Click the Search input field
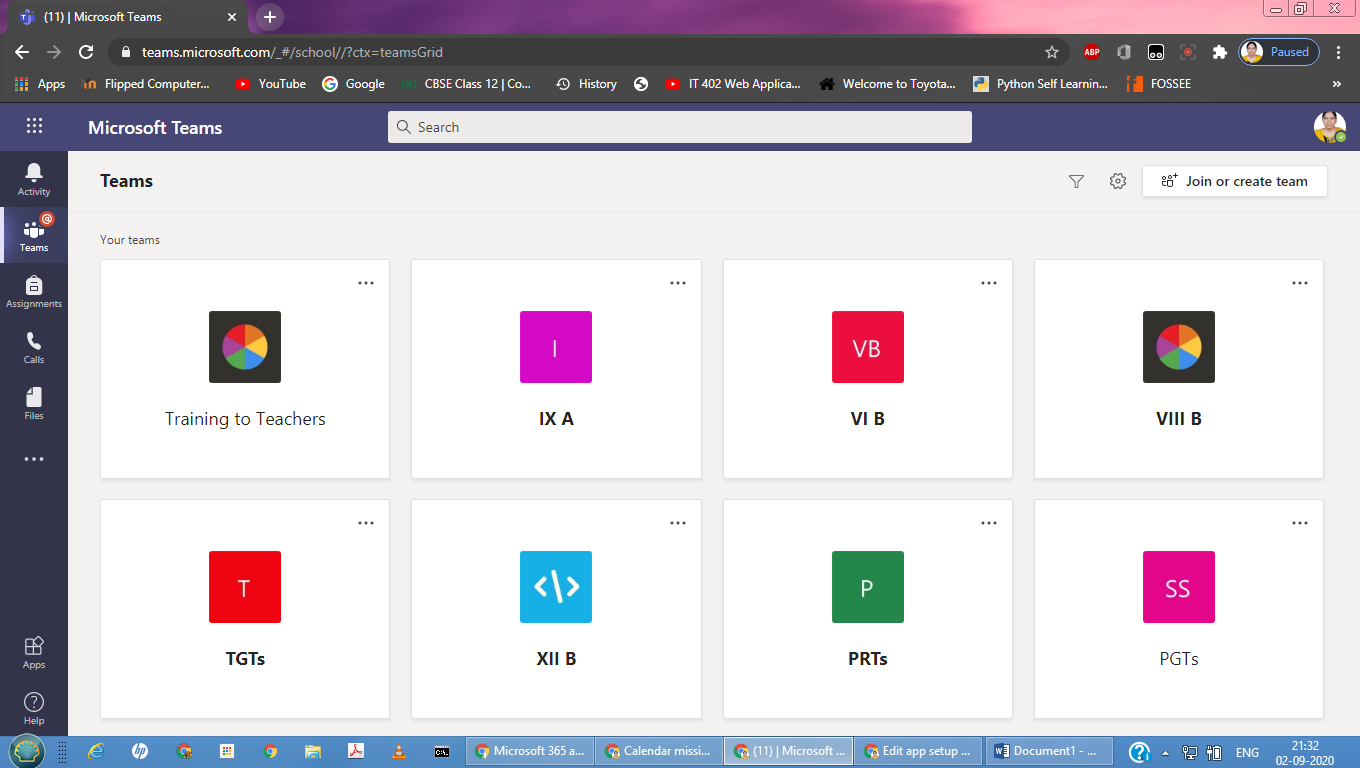Viewport: 1360px width, 768px height. [x=680, y=127]
